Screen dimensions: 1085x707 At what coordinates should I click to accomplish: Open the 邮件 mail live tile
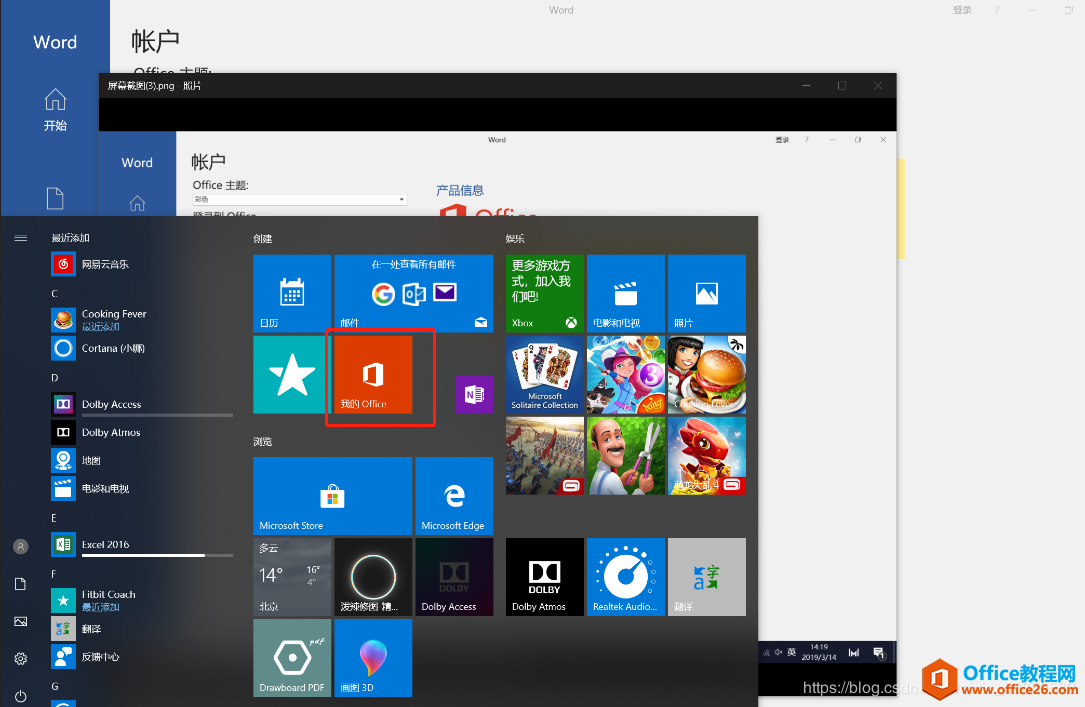coord(413,293)
